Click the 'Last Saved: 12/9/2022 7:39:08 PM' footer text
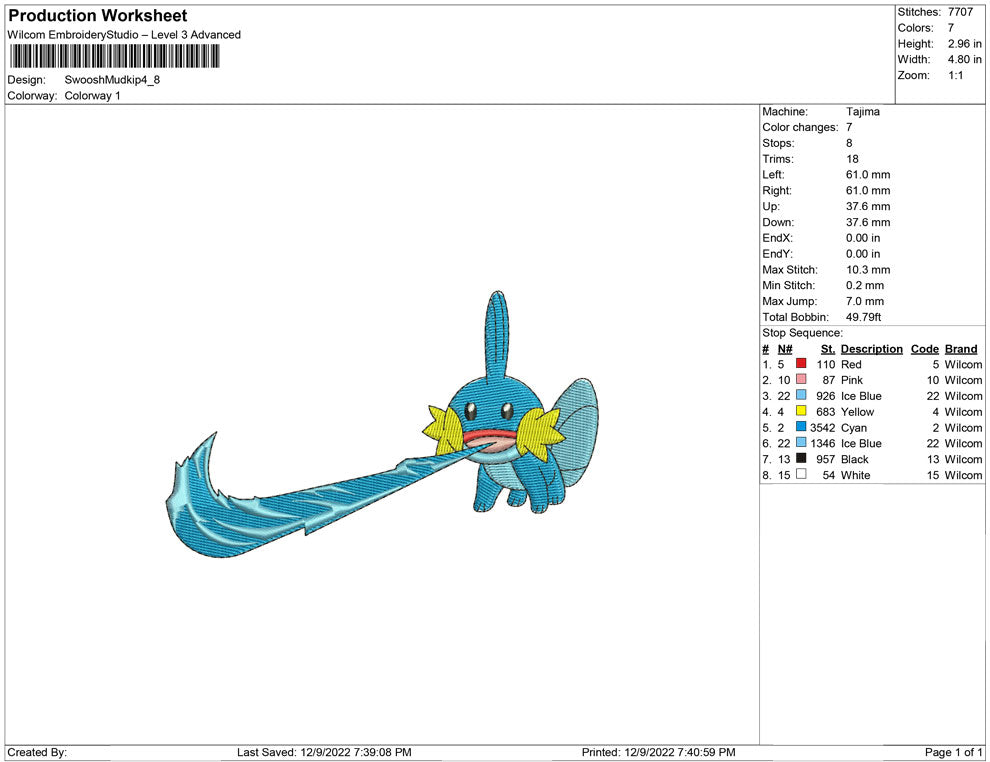Image resolution: width=990 pixels, height=762 pixels. click(324, 752)
